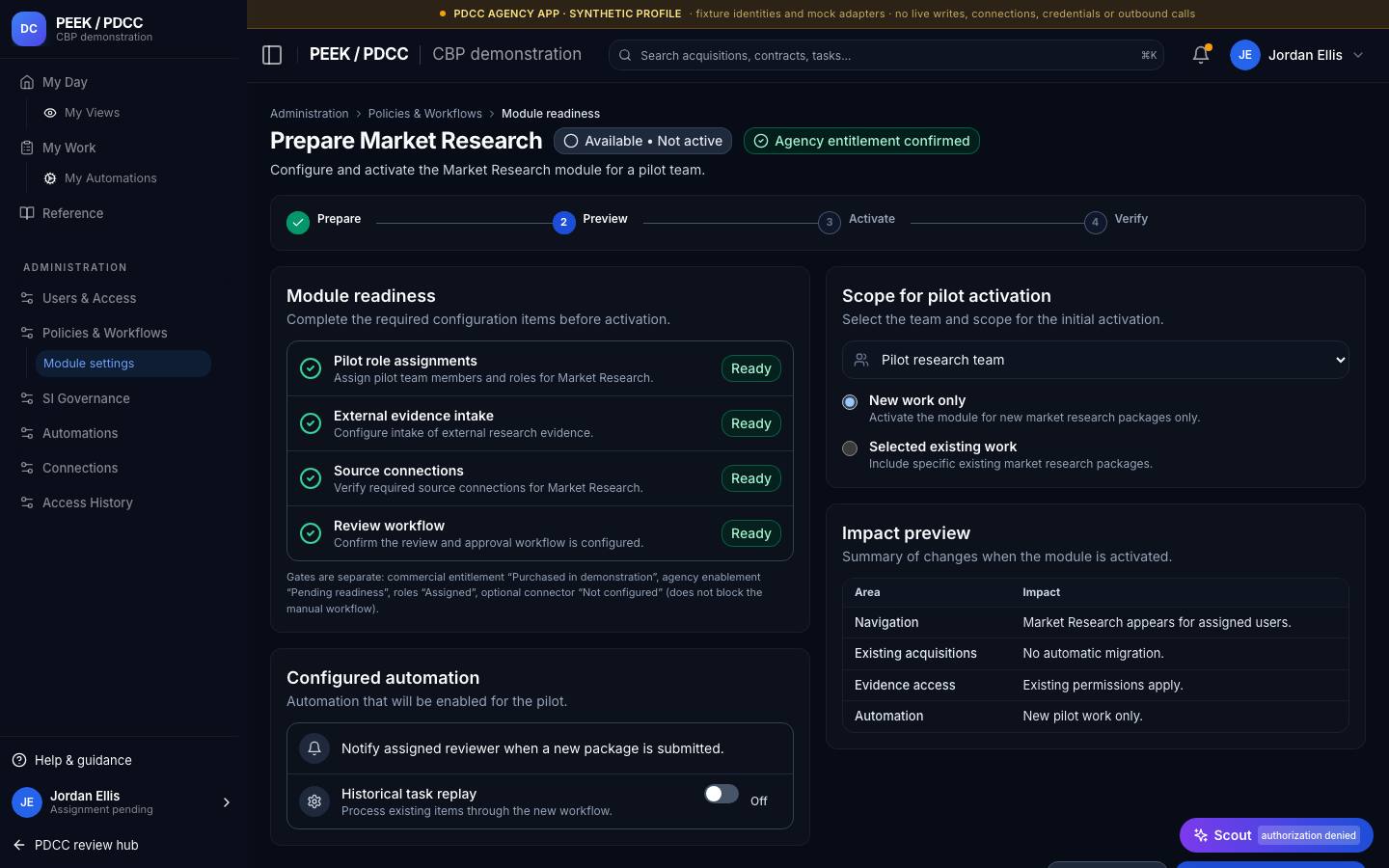Click the Connections sliders icon
Viewport: 1389px width, 868px height.
pos(27,468)
